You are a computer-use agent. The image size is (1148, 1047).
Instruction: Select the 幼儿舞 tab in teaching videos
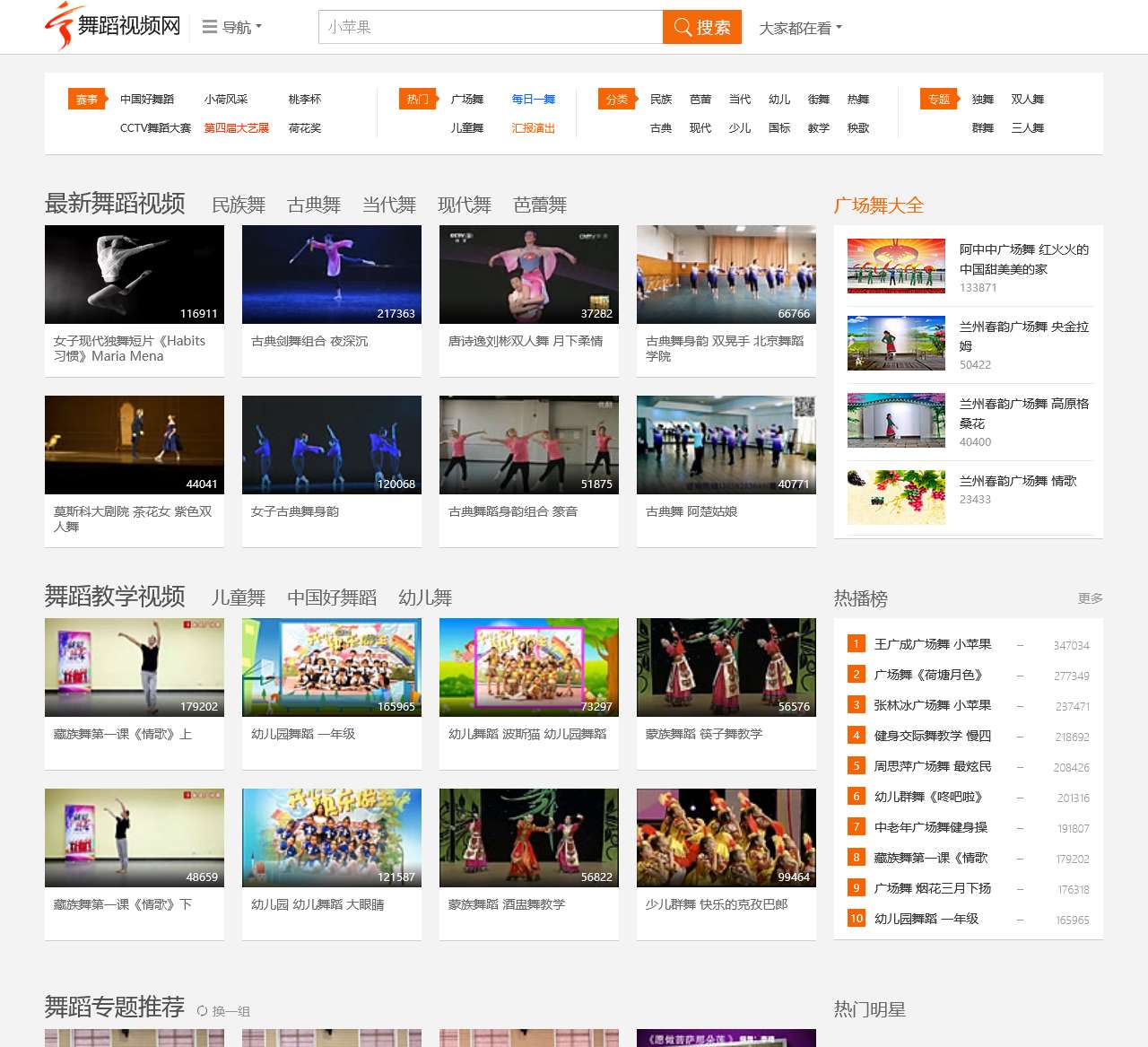pyautogui.click(x=425, y=598)
